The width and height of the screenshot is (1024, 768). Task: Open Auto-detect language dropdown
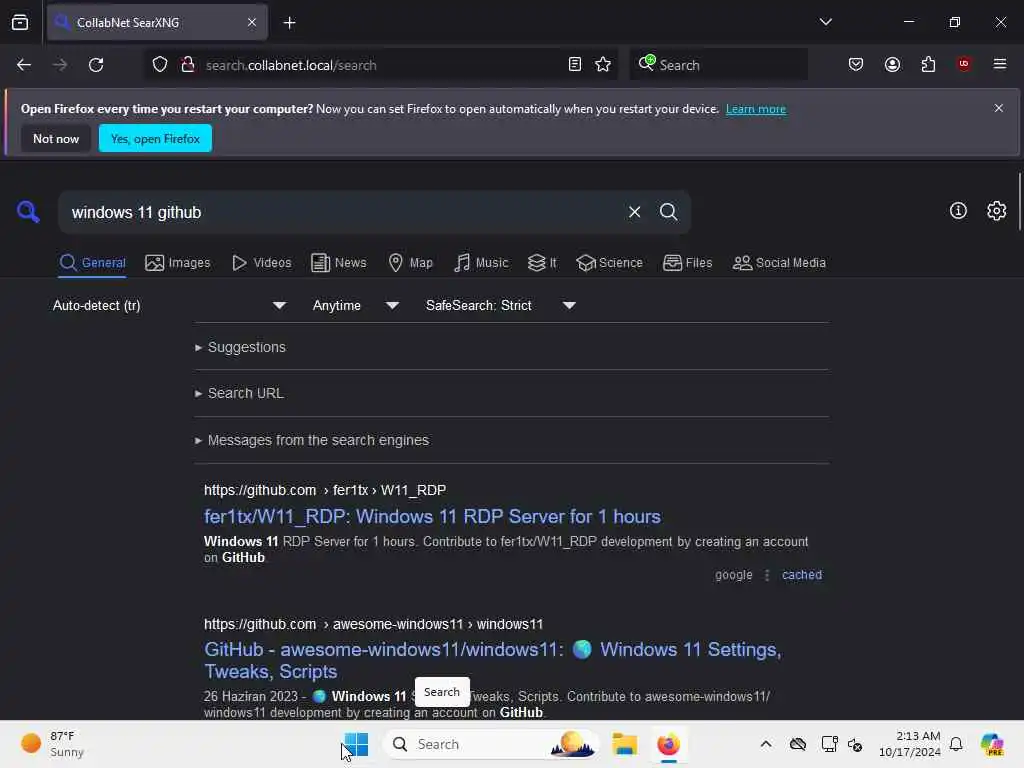pos(169,306)
